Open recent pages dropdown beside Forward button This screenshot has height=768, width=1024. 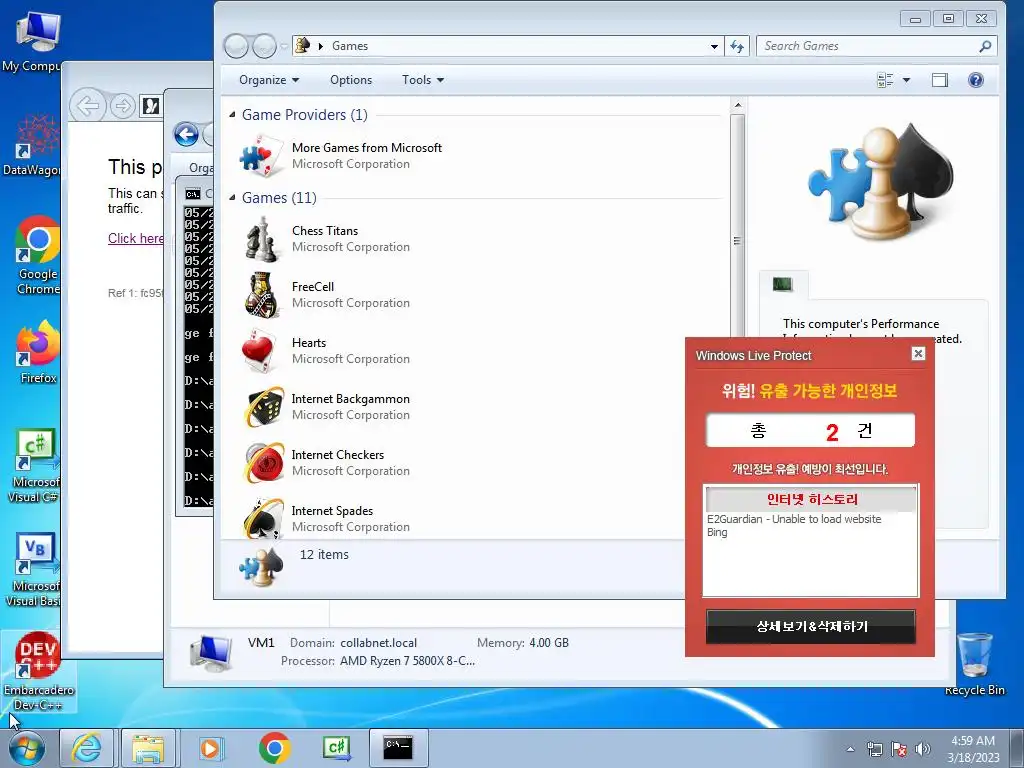tap(284, 46)
